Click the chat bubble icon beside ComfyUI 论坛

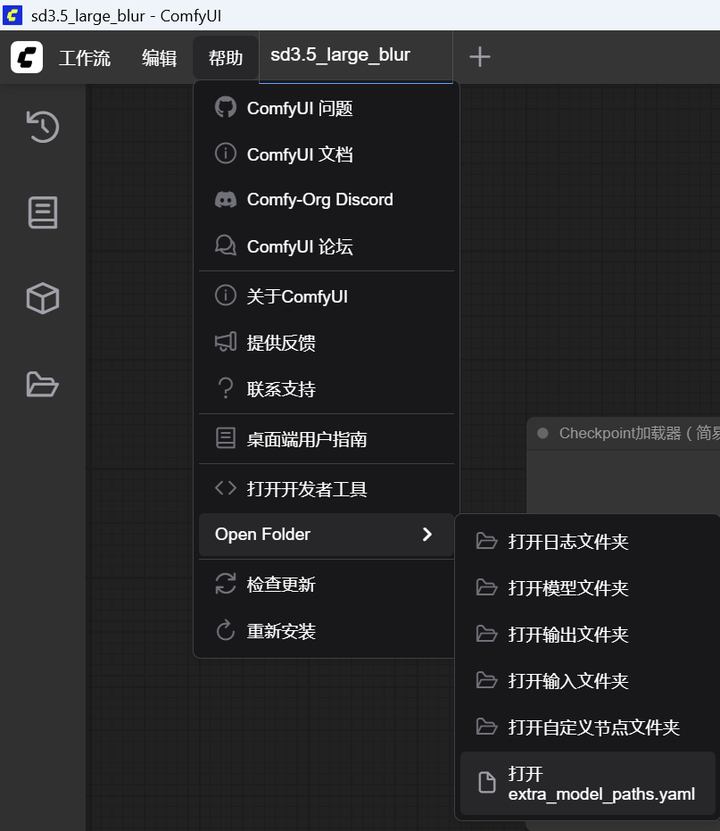click(225, 245)
